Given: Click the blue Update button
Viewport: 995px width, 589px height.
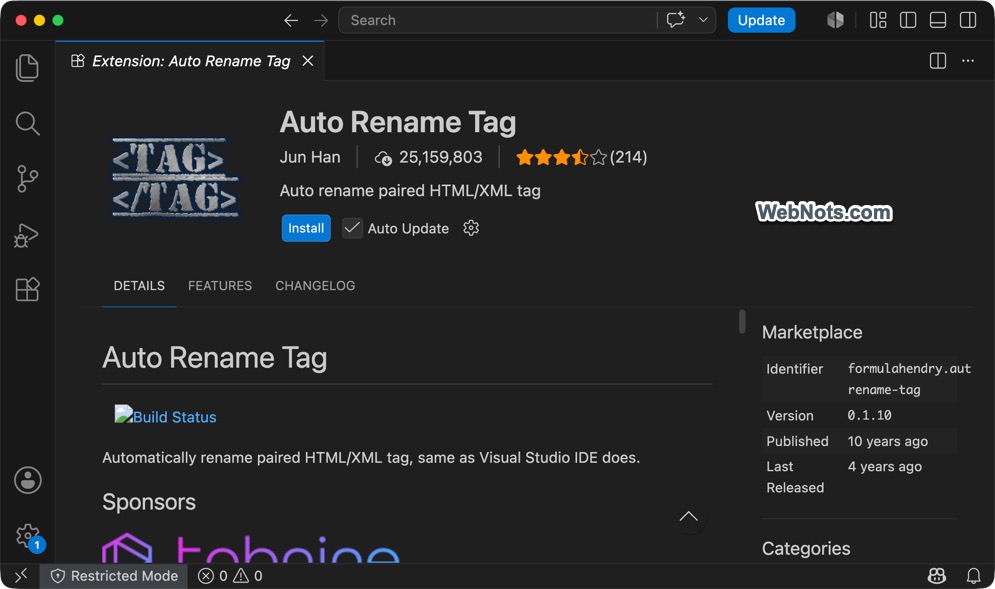Looking at the screenshot, I should point(761,20).
